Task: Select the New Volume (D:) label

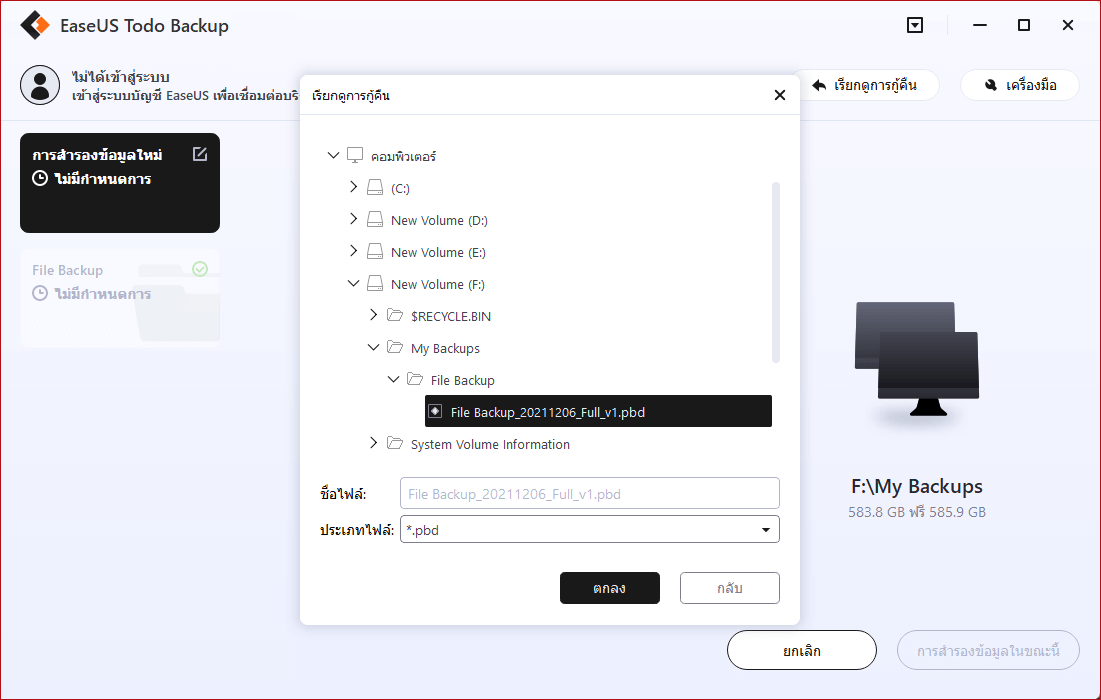Action: 439,220
